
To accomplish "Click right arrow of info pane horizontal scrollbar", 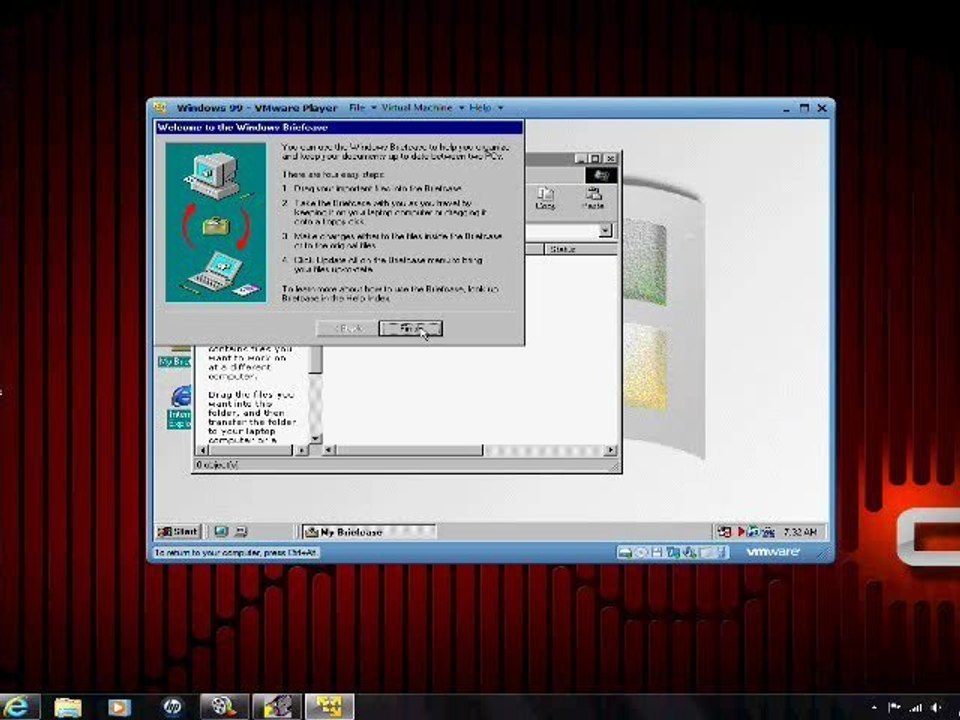I will coord(301,450).
